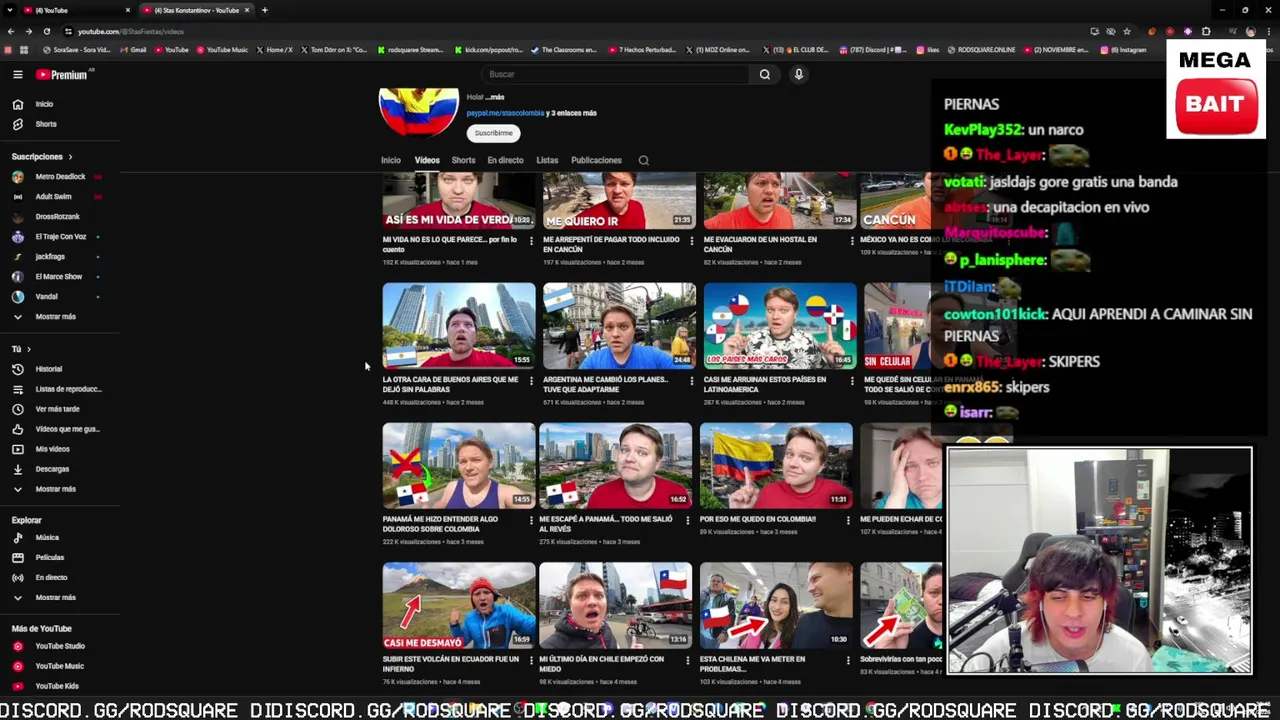The image size is (1280, 720).
Task: Open Chrome three-dot menu
Action: tap(1268, 31)
